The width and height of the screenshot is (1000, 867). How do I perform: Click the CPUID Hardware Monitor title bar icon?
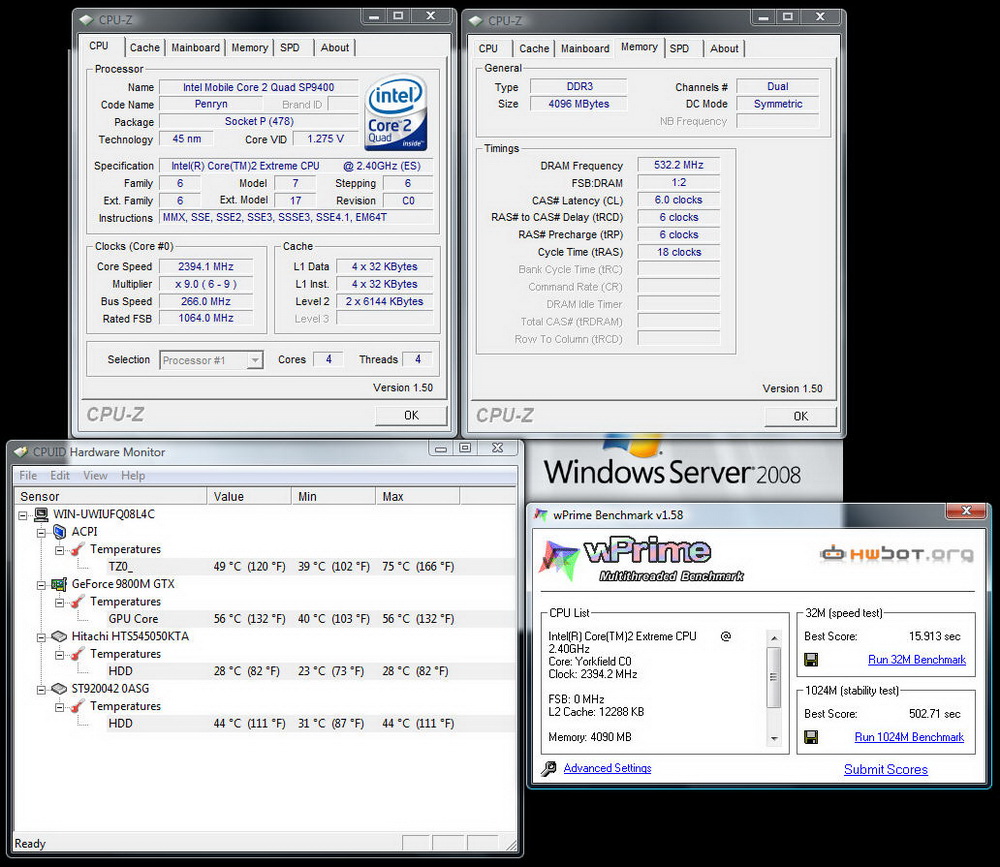pos(21,452)
